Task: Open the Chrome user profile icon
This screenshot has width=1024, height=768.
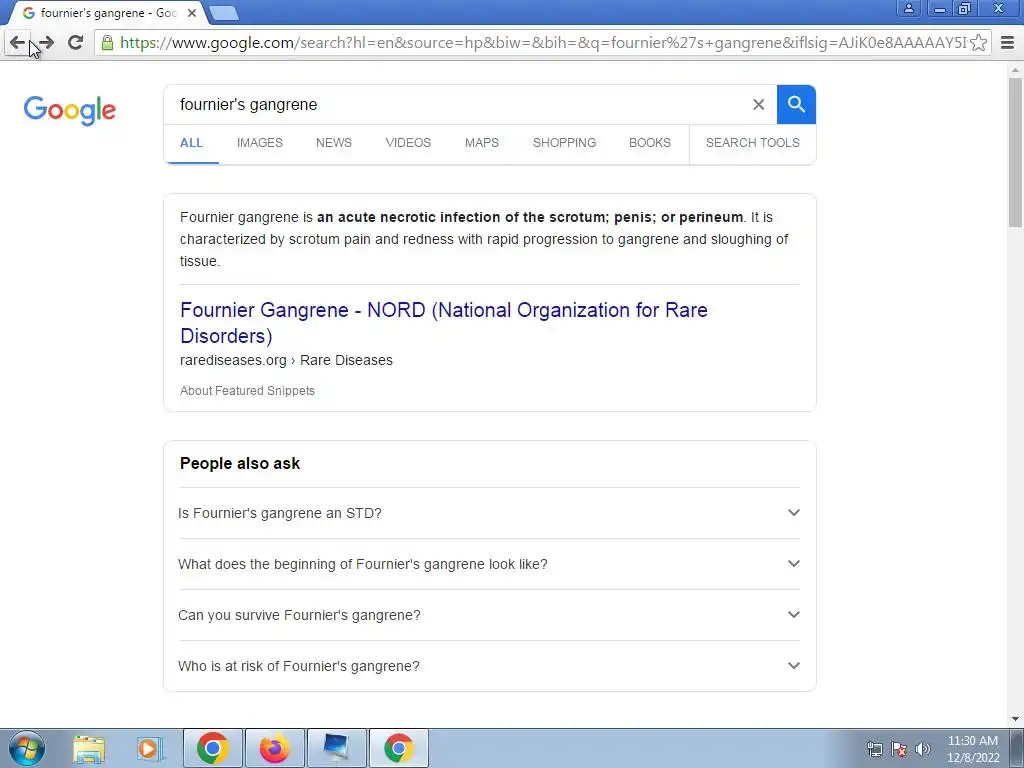Action: tap(908, 8)
